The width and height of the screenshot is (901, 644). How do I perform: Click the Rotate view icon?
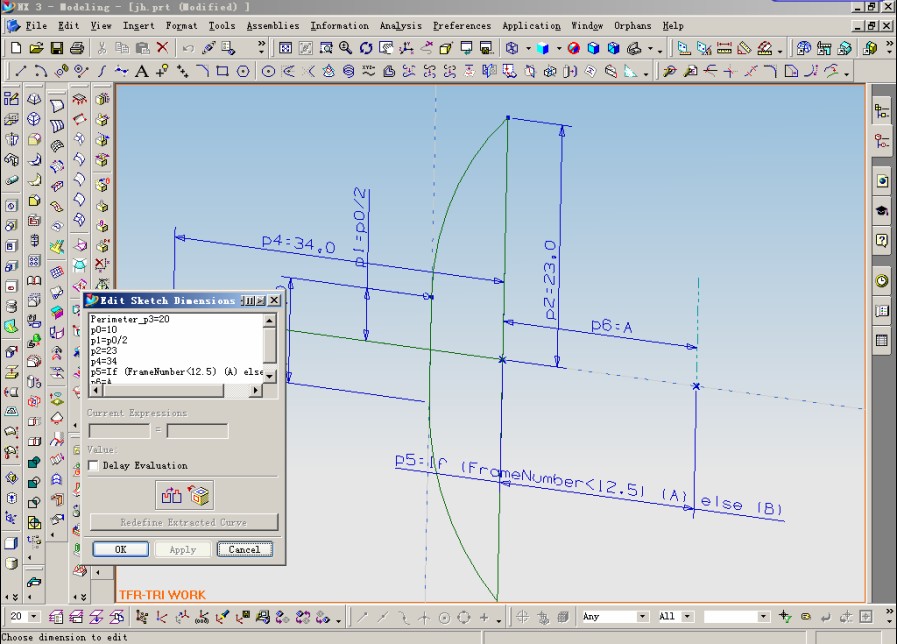point(366,48)
